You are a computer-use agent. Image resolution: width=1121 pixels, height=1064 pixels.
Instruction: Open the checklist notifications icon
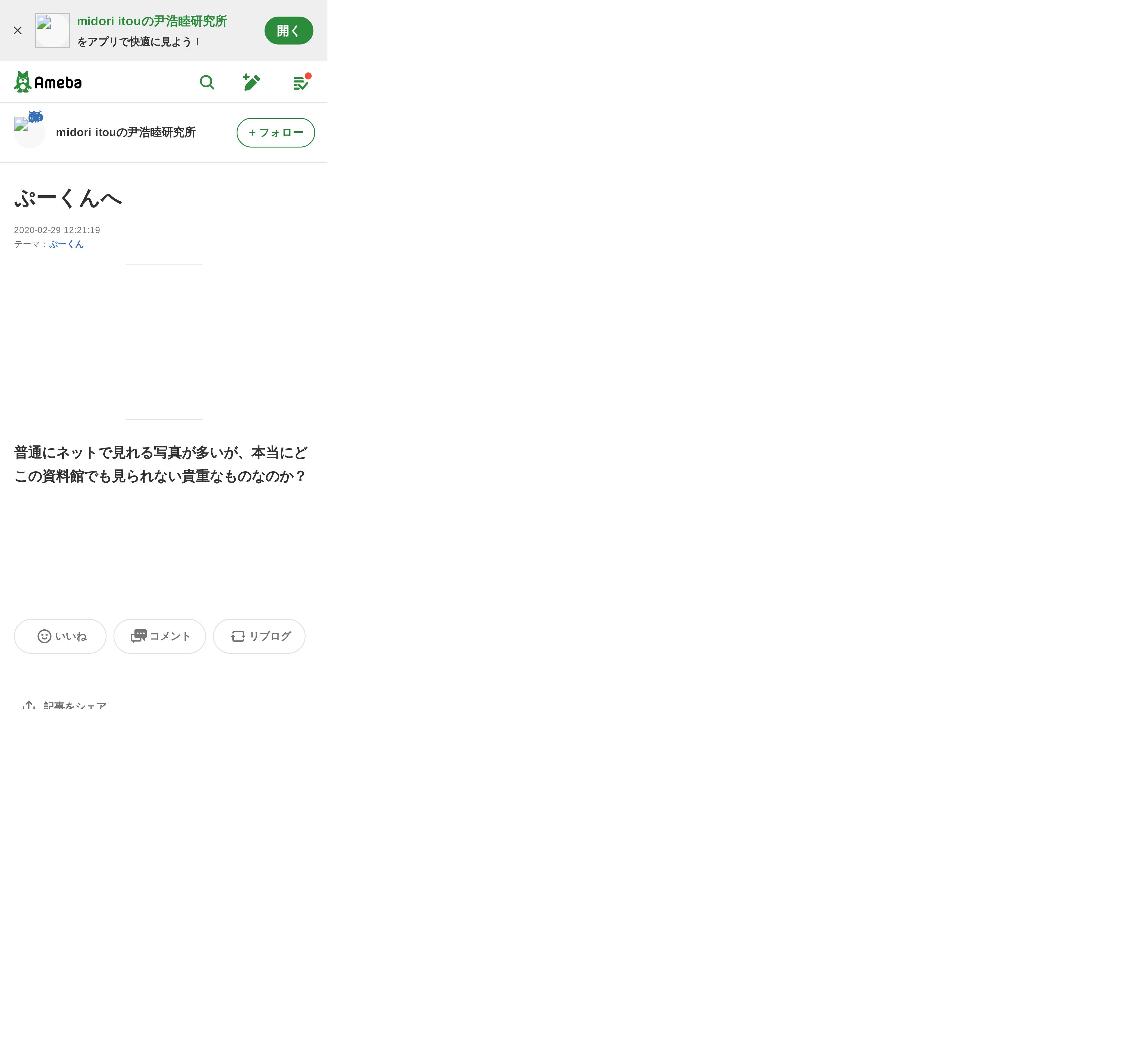pos(301,82)
